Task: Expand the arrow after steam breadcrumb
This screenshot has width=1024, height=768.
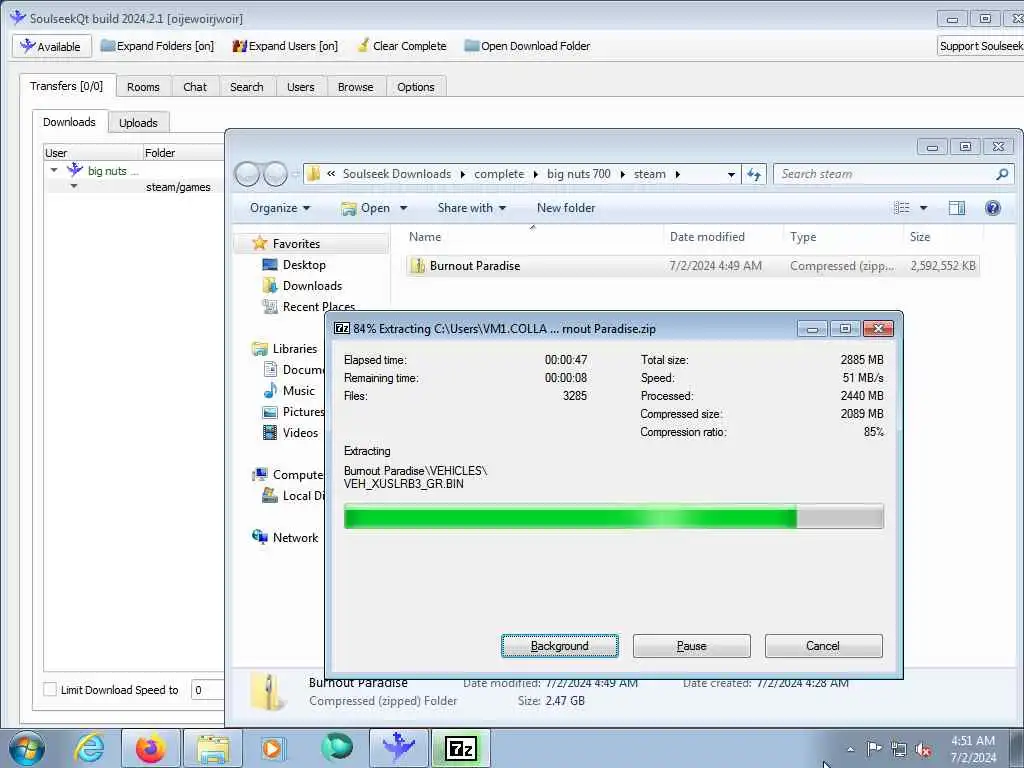Action: (677, 174)
